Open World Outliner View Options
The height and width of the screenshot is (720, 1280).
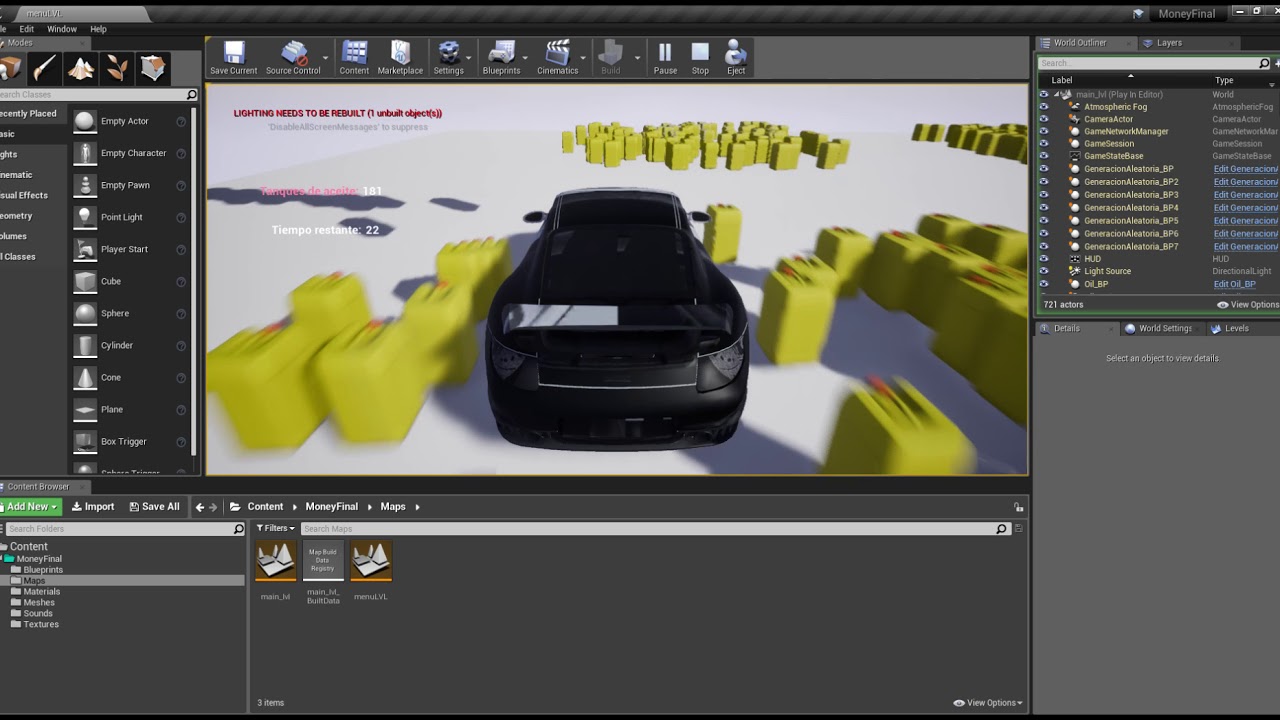point(1248,305)
